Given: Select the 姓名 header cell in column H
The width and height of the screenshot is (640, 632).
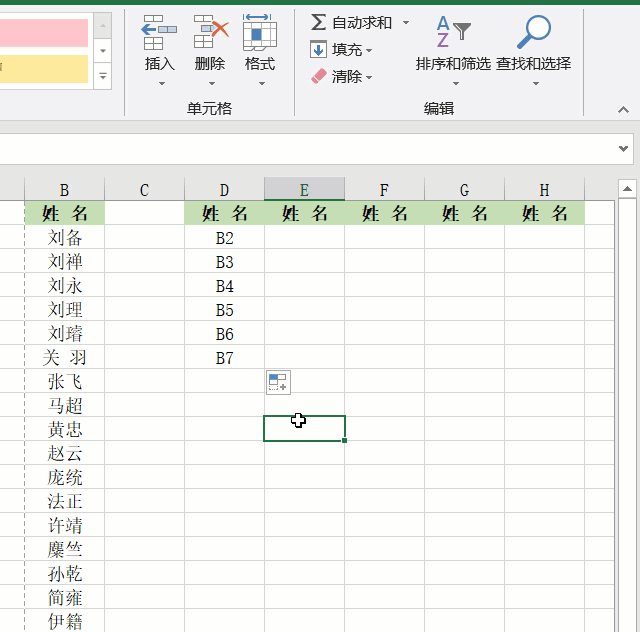Looking at the screenshot, I should pos(544,213).
